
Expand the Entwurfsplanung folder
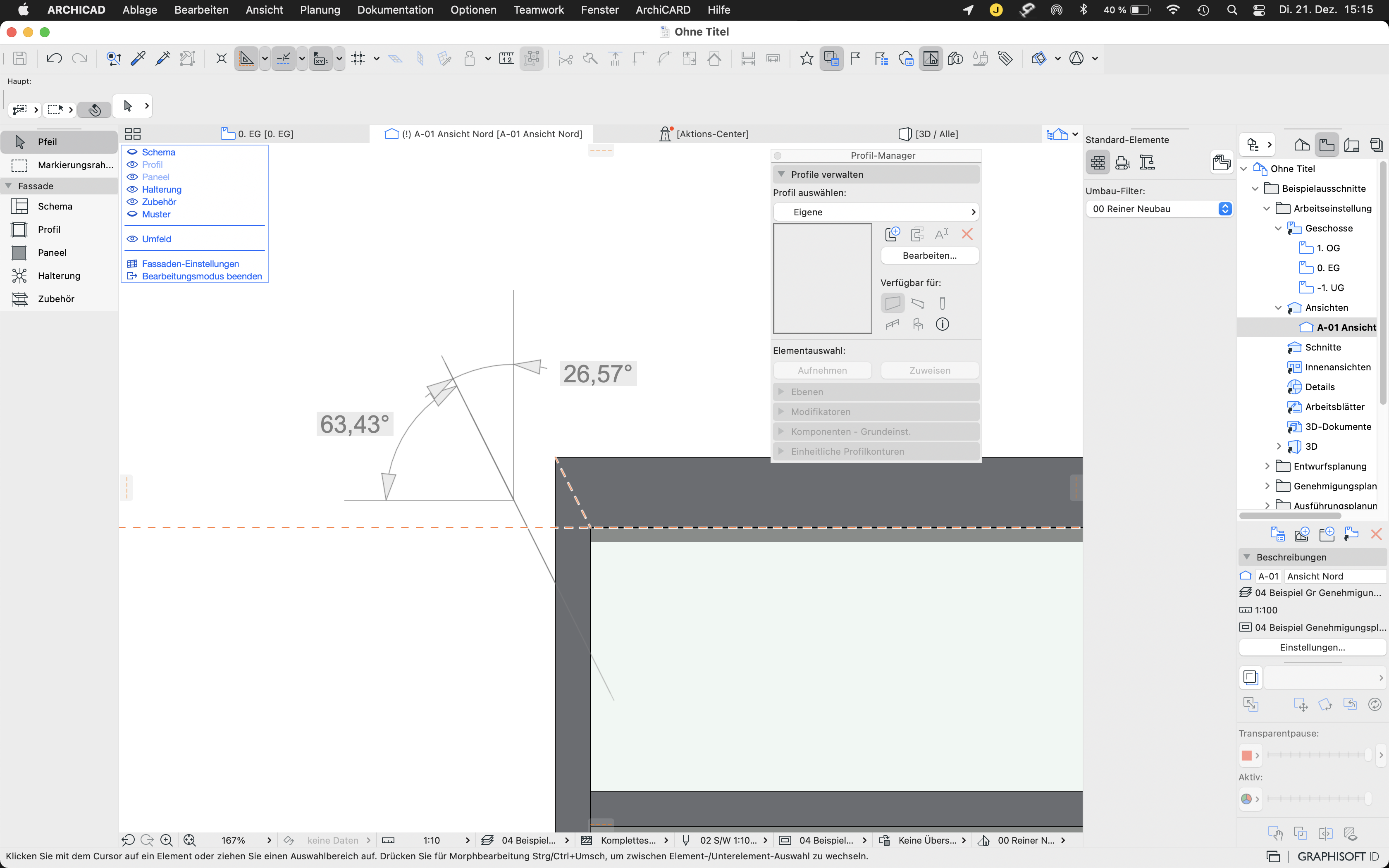coord(1267,466)
